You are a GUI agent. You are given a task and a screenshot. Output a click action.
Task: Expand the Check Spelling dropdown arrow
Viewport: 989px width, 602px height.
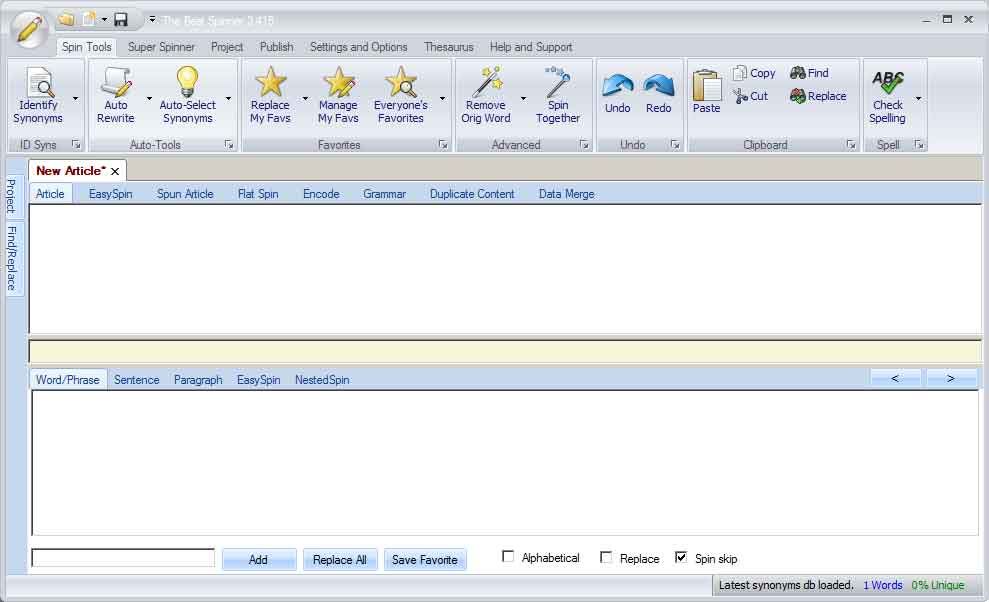[x=918, y=98]
